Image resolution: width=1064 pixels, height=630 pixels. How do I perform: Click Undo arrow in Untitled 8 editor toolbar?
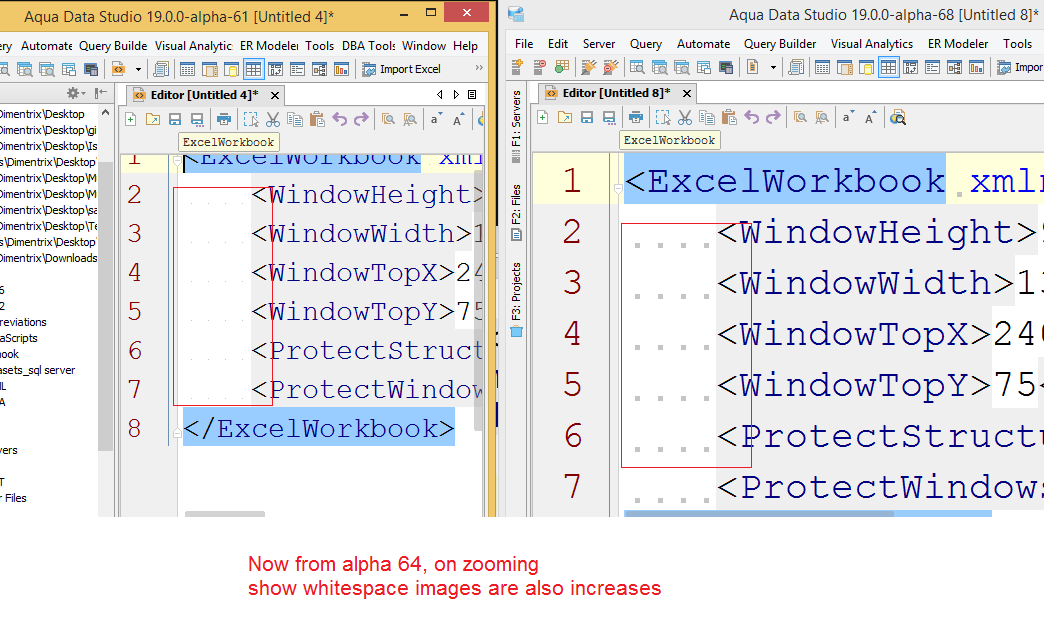coord(751,118)
